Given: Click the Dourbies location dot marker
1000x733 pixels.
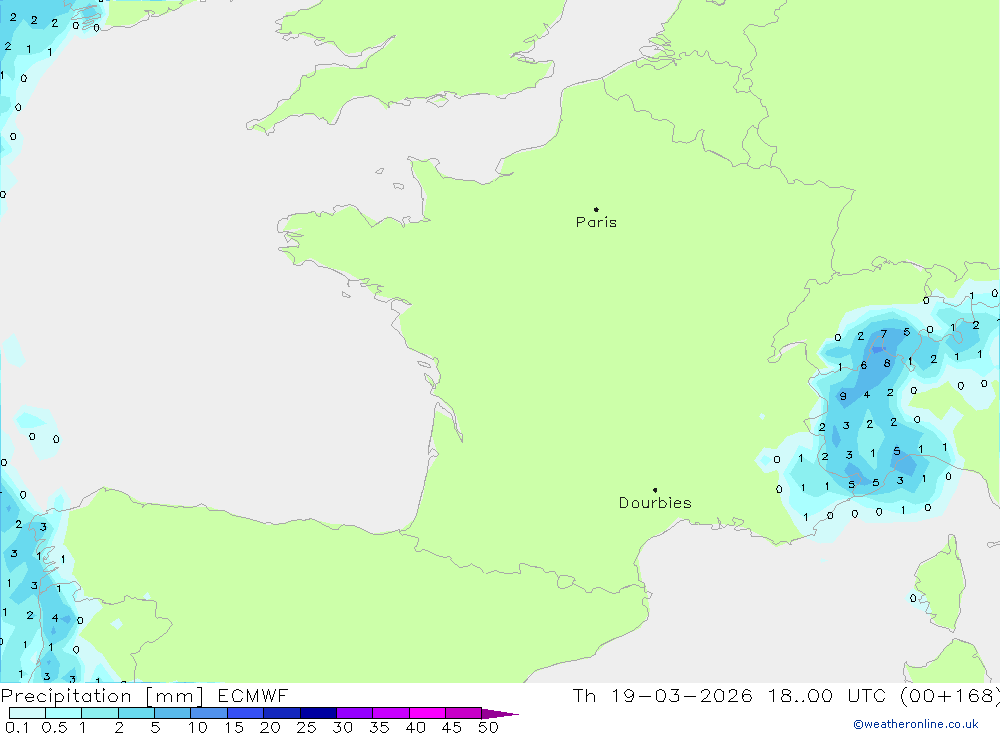Looking at the screenshot, I should point(655,490).
